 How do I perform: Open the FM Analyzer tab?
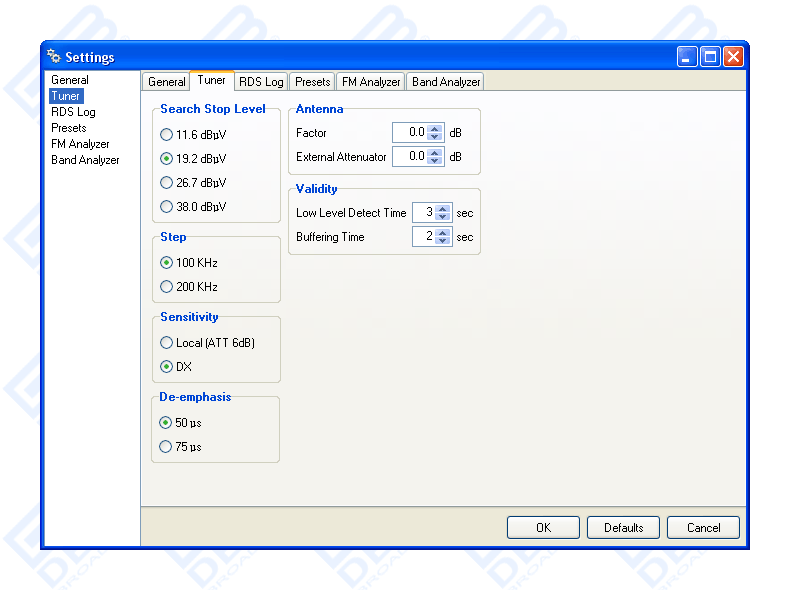371,82
